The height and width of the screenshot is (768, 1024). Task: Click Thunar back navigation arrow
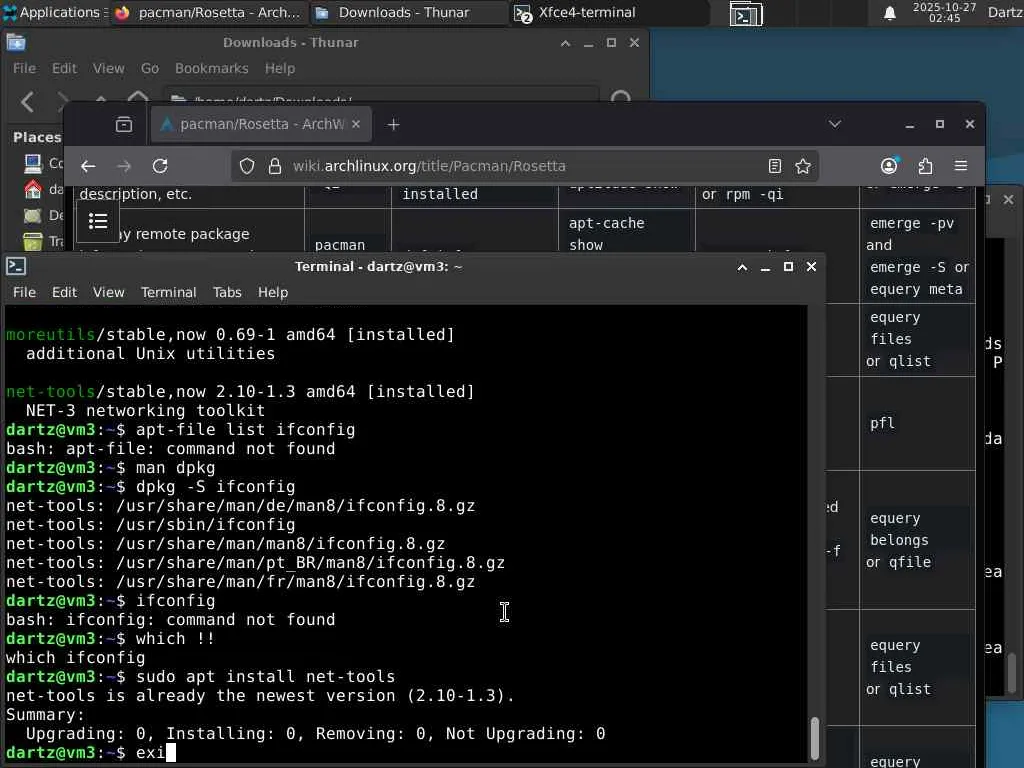pyautogui.click(x=27, y=101)
